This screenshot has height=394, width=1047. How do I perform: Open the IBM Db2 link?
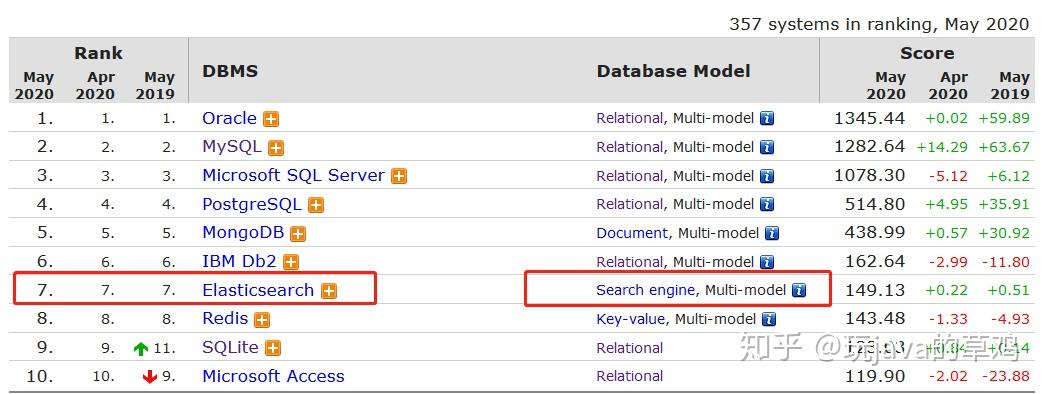[239, 261]
